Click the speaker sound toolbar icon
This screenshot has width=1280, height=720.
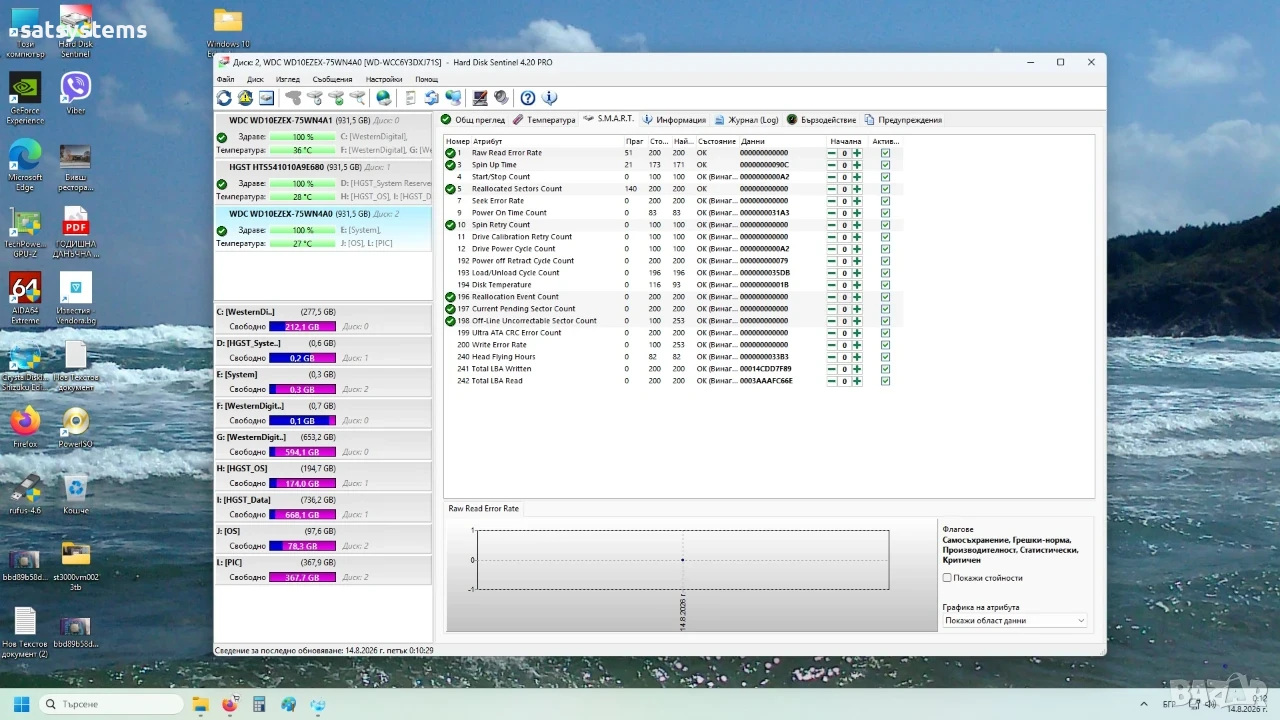tap(501, 98)
